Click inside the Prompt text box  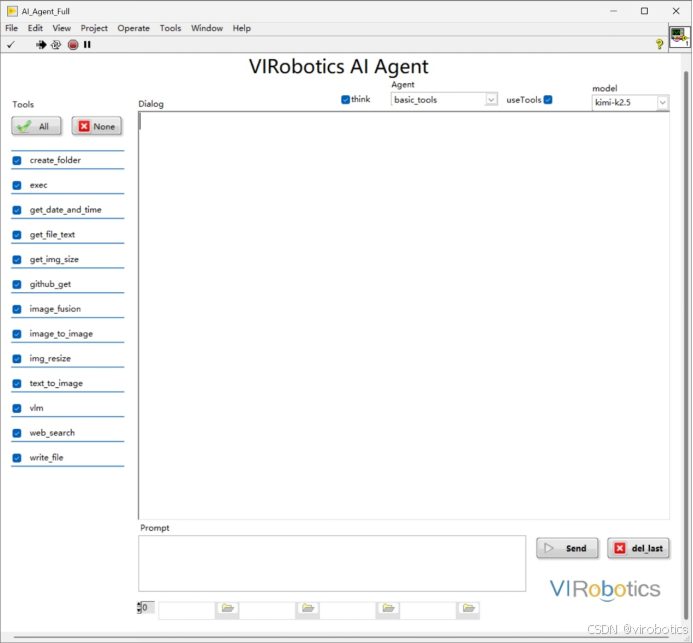coord(332,563)
